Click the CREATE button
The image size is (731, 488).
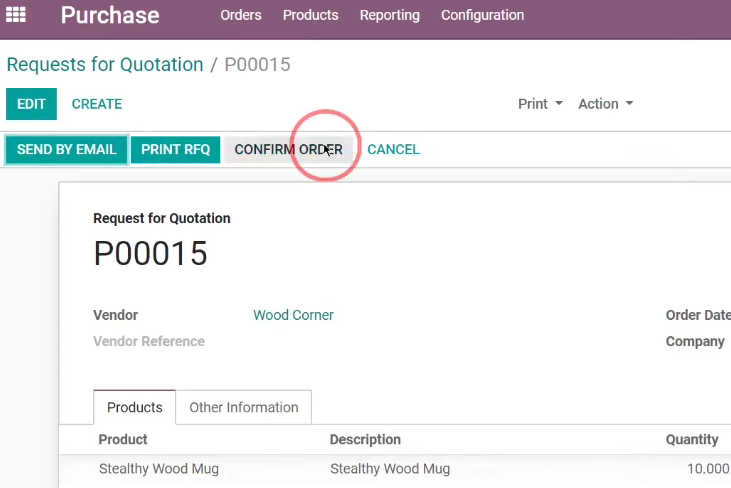pyautogui.click(x=97, y=104)
